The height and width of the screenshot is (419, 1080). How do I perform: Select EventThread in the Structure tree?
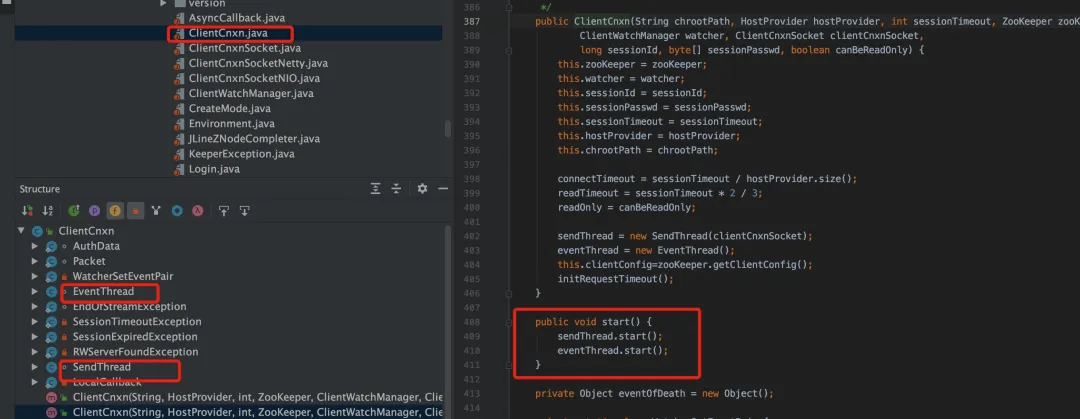pos(103,292)
